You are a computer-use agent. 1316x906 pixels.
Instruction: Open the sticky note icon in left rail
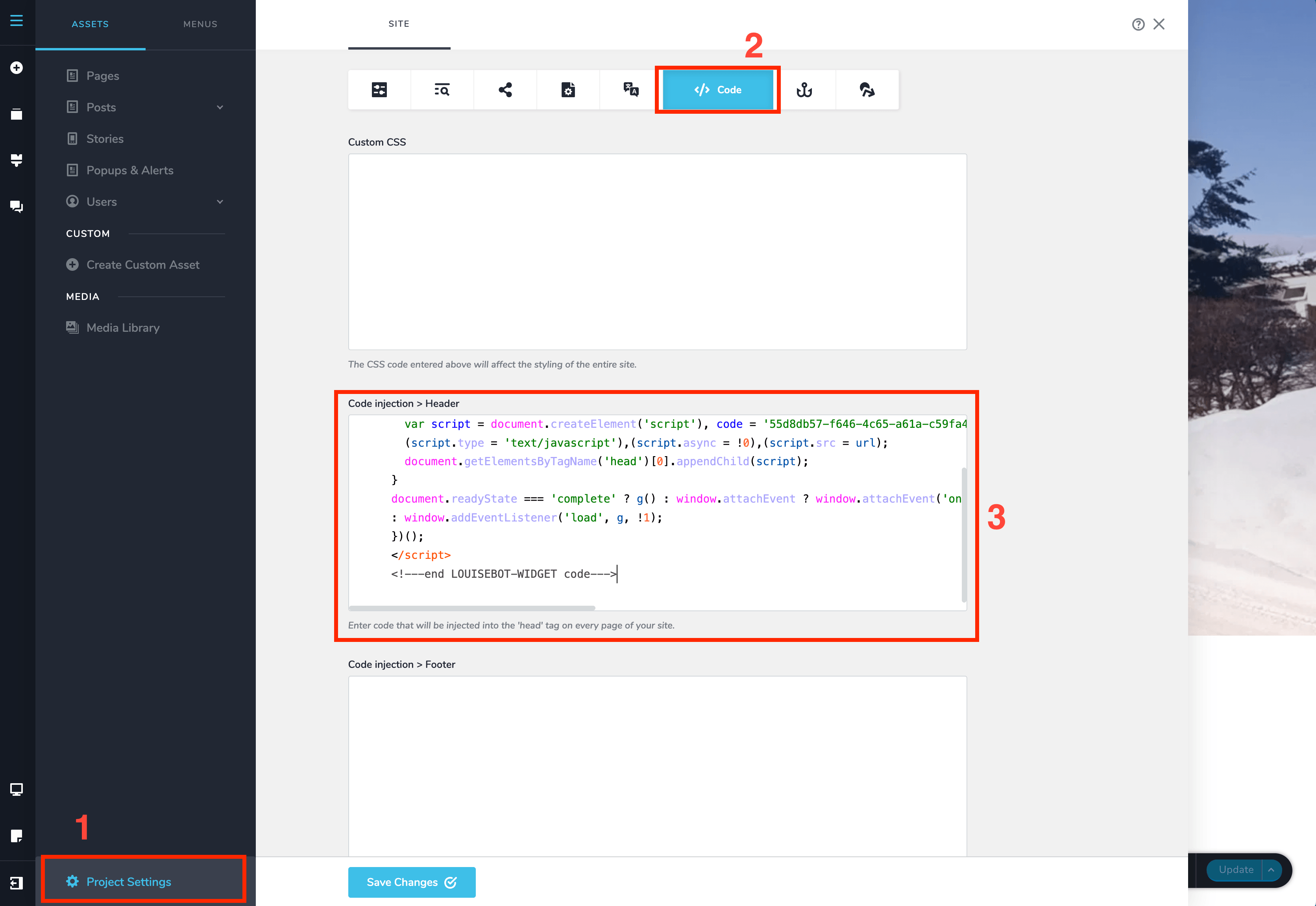17,836
